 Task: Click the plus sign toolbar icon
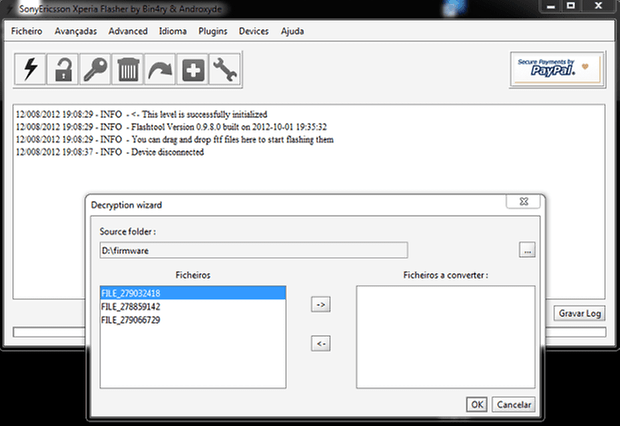(x=193, y=69)
